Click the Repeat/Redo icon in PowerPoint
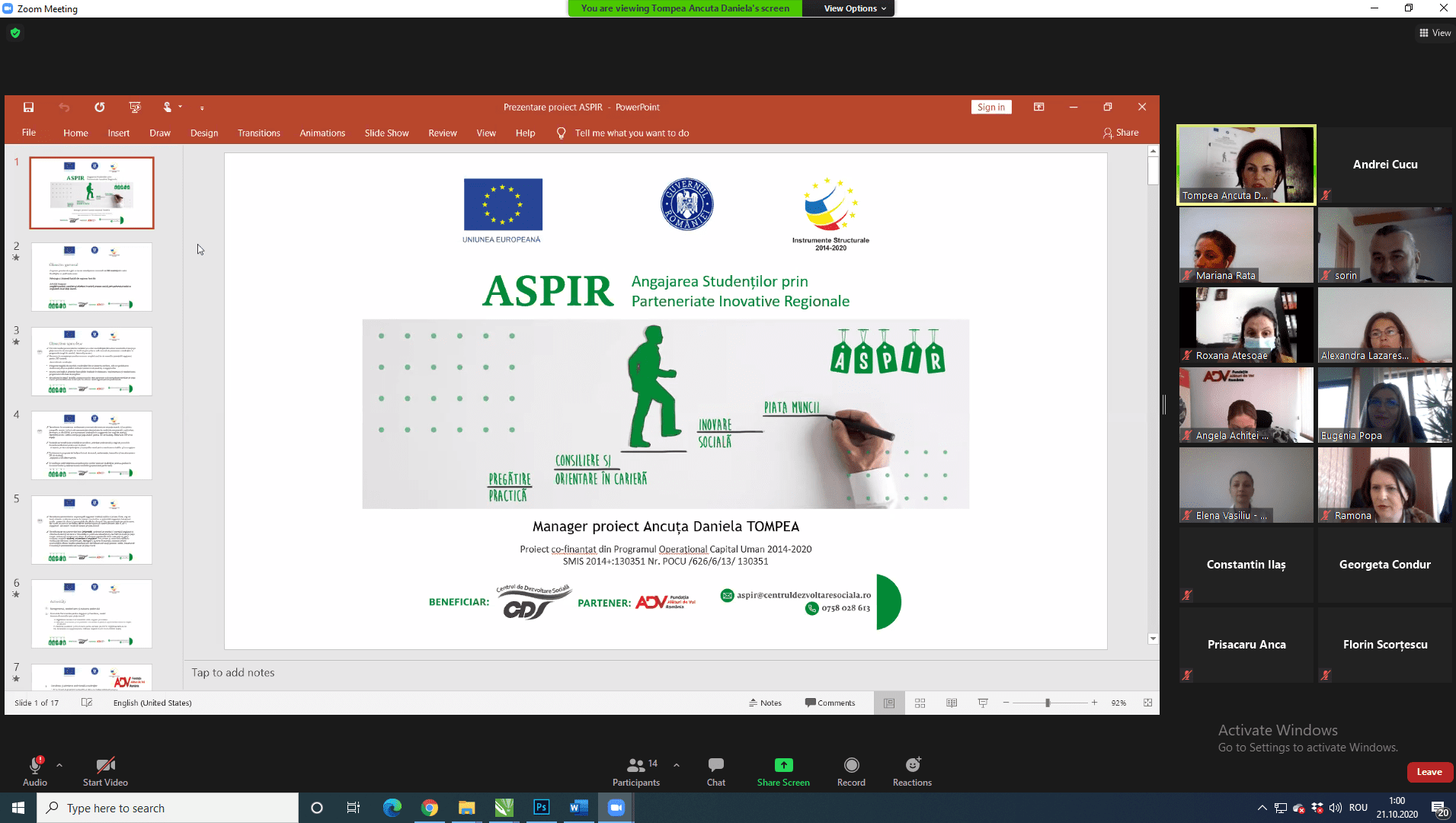Screen dimensions: 1456x823 click(x=100, y=107)
